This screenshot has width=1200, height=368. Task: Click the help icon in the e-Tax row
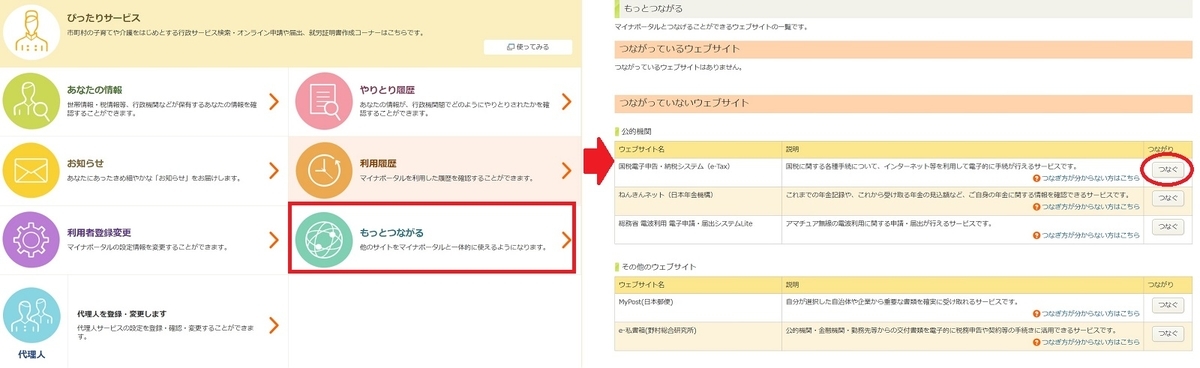tap(1036, 178)
